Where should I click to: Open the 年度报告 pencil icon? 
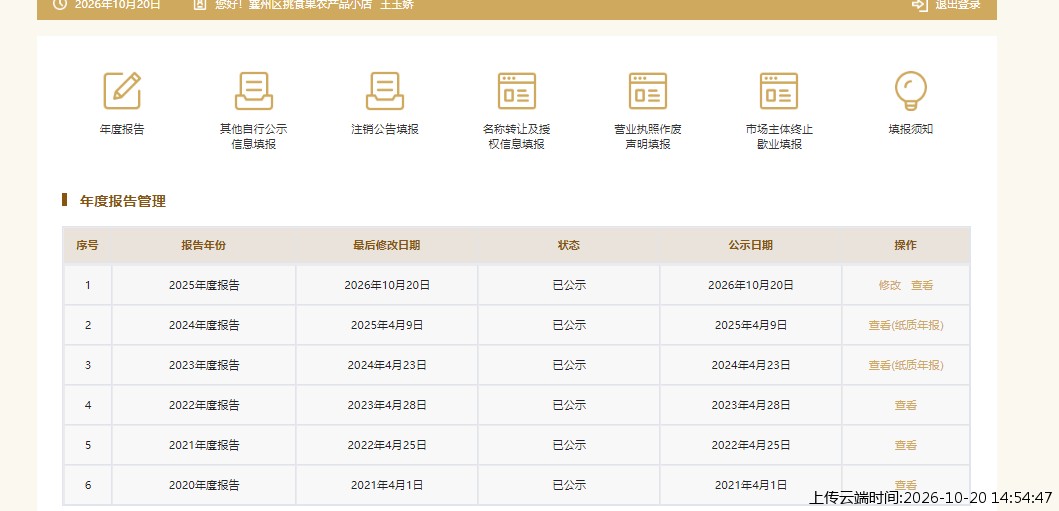click(122, 90)
